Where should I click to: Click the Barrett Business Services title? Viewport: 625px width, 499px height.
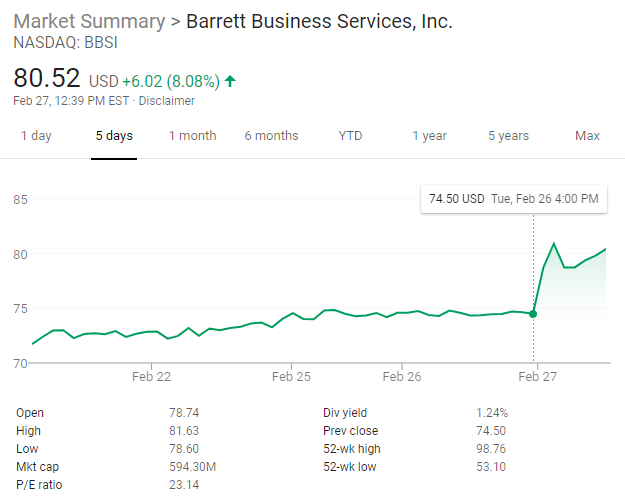click(320, 21)
